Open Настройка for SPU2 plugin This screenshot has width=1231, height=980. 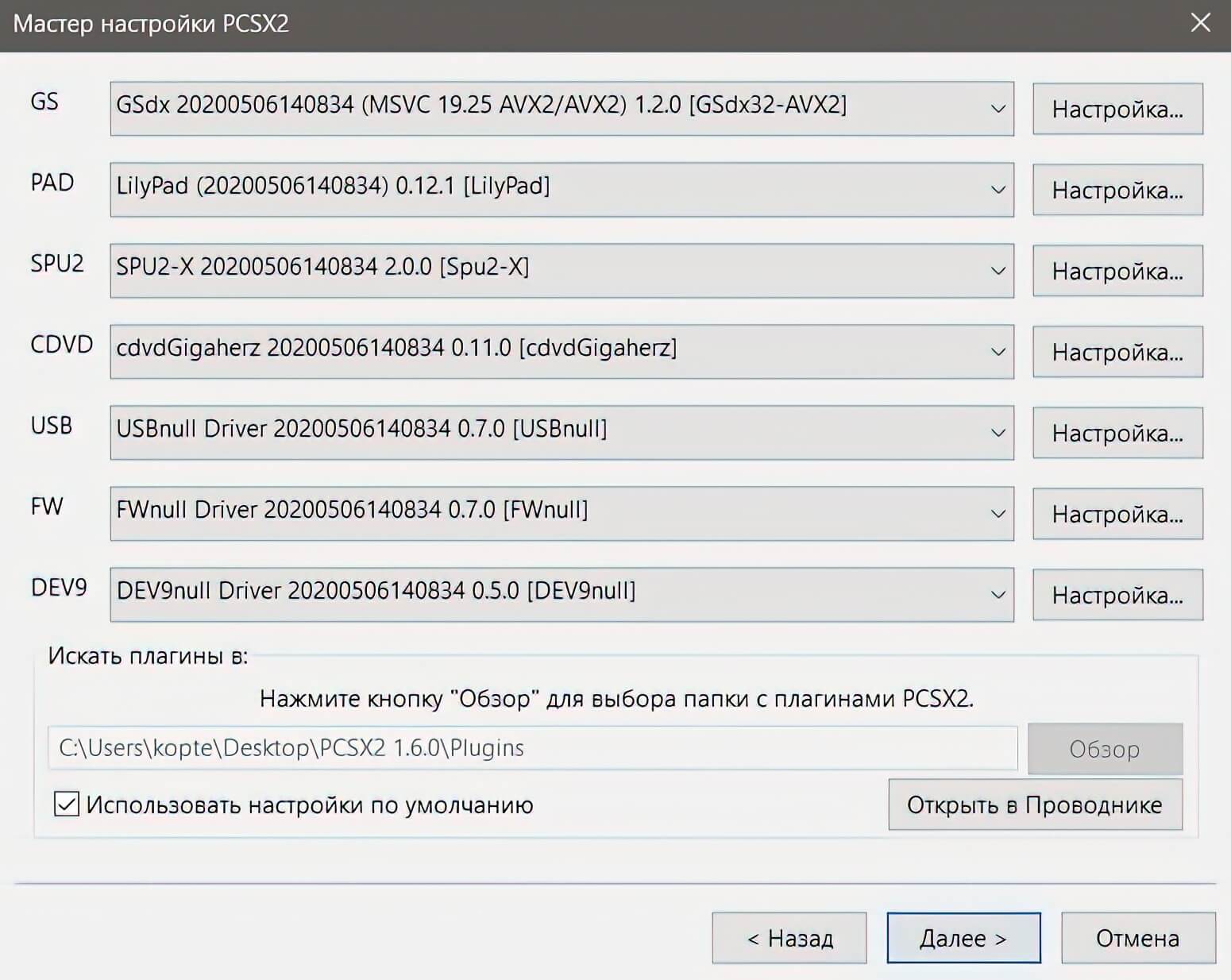pyautogui.click(x=1117, y=271)
